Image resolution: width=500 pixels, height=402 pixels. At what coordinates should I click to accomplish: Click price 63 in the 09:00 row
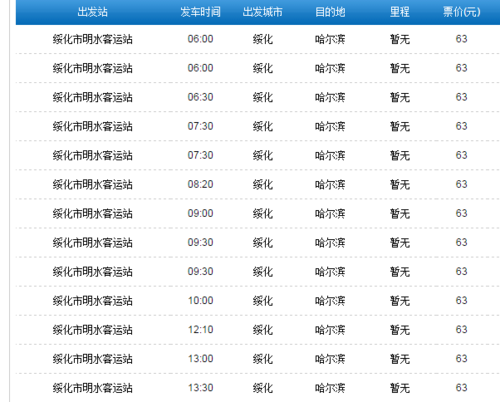coord(461,213)
